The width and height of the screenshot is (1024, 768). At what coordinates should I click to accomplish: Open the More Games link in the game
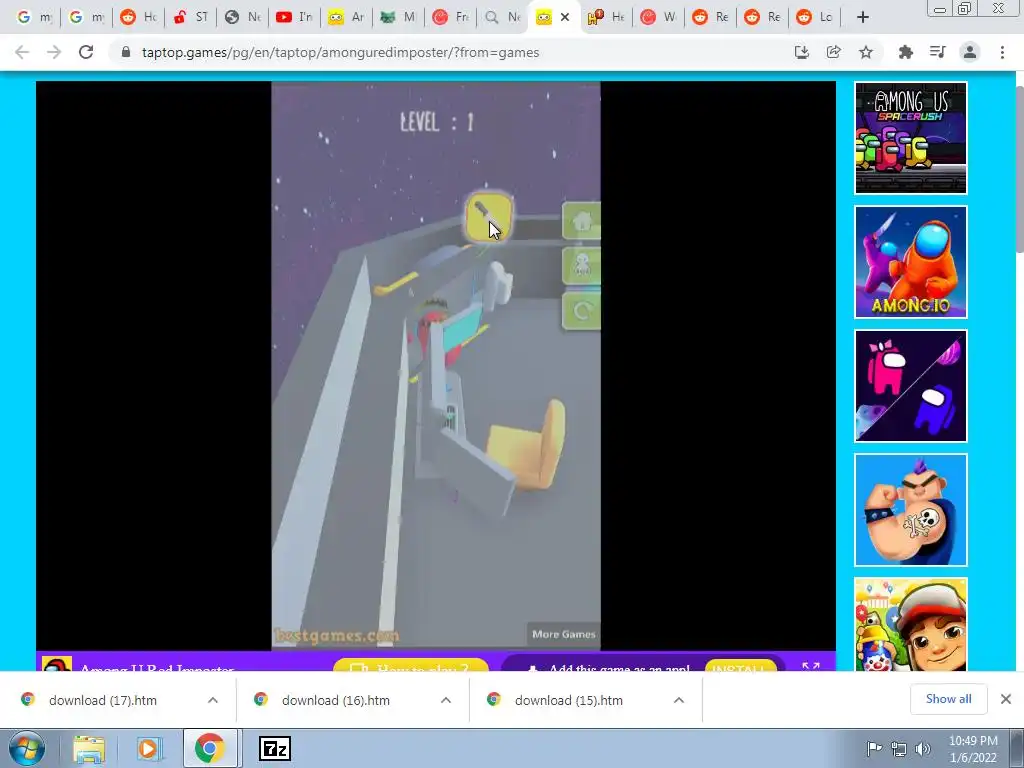(564, 634)
